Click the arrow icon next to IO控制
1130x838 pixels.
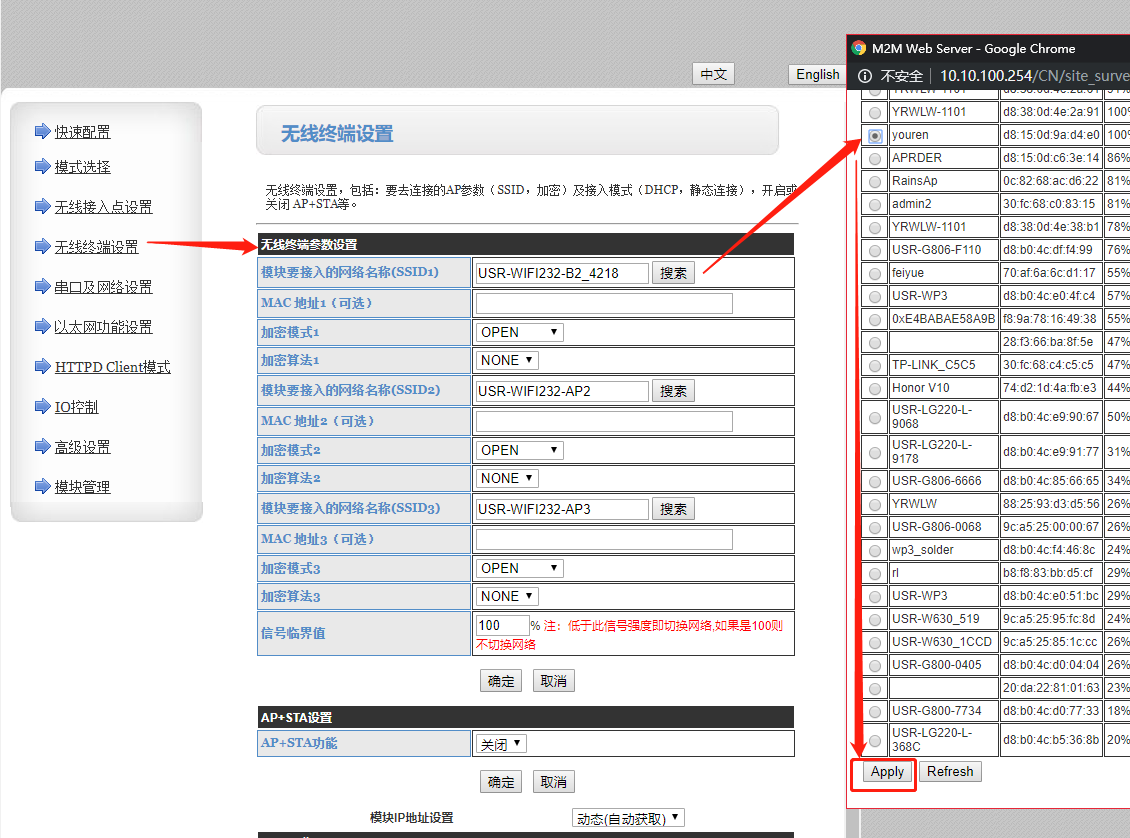tap(42, 407)
